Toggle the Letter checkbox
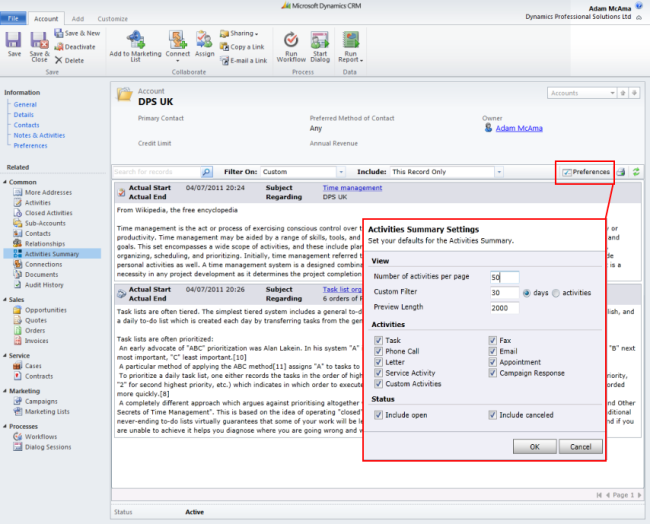 coord(378,362)
